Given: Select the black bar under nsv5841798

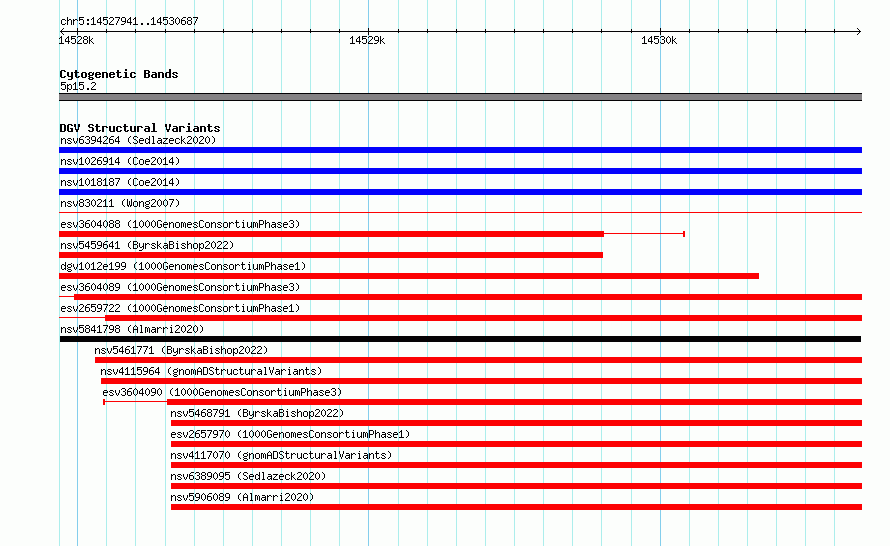Looking at the screenshot, I should pos(460,339).
